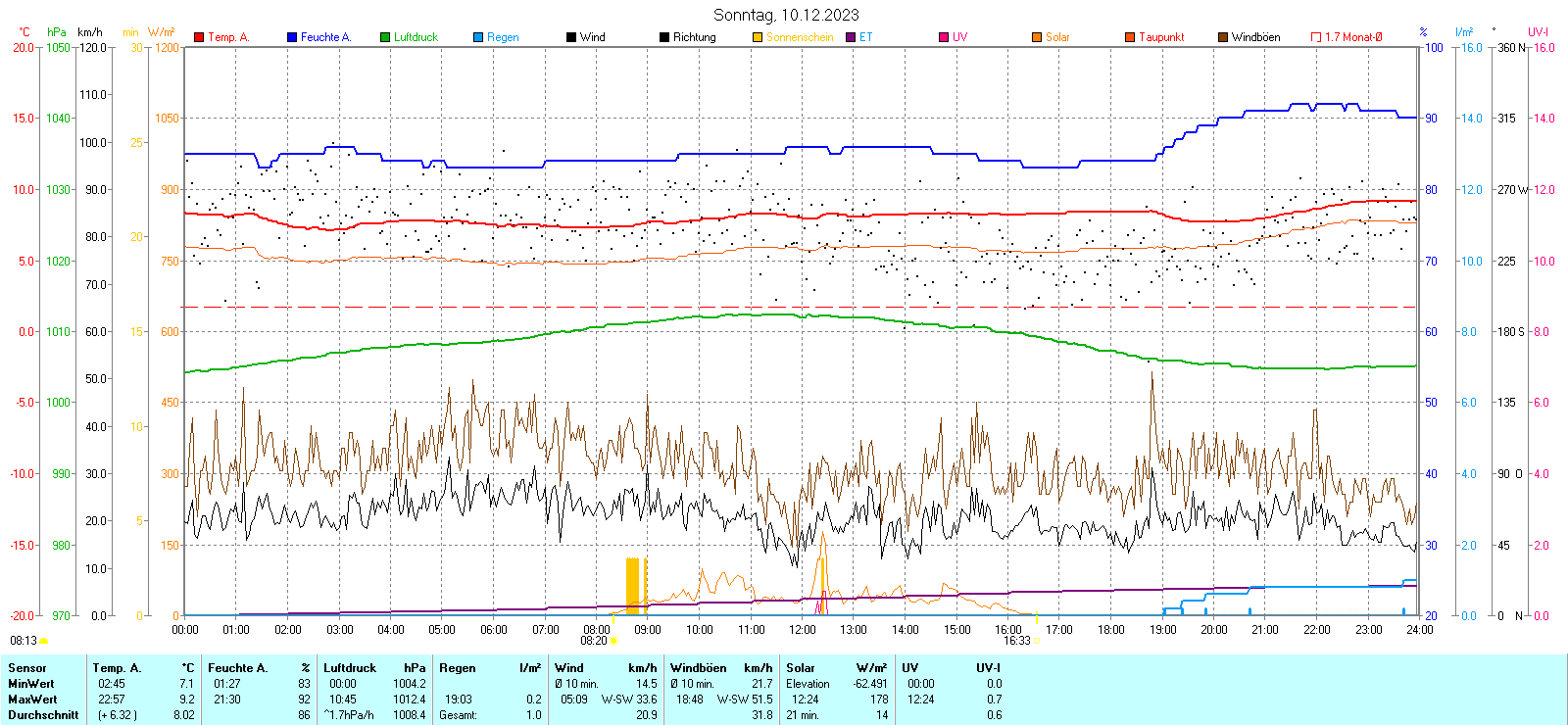The height and width of the screenshot is (725, 1568).
Task: Click the brown Windböen legend square
Action: click(x=1223, y=37)
